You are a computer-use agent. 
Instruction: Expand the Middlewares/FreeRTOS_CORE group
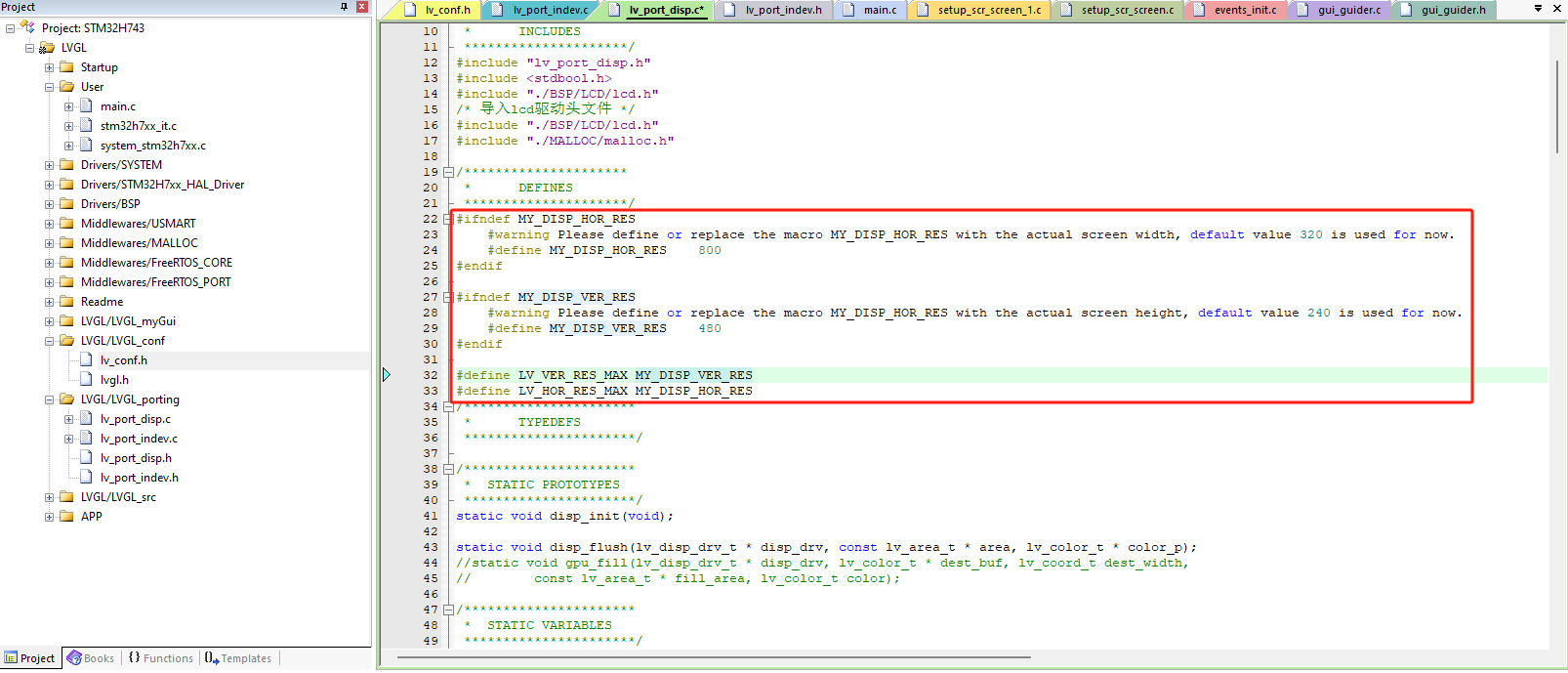tap(49, 263)
